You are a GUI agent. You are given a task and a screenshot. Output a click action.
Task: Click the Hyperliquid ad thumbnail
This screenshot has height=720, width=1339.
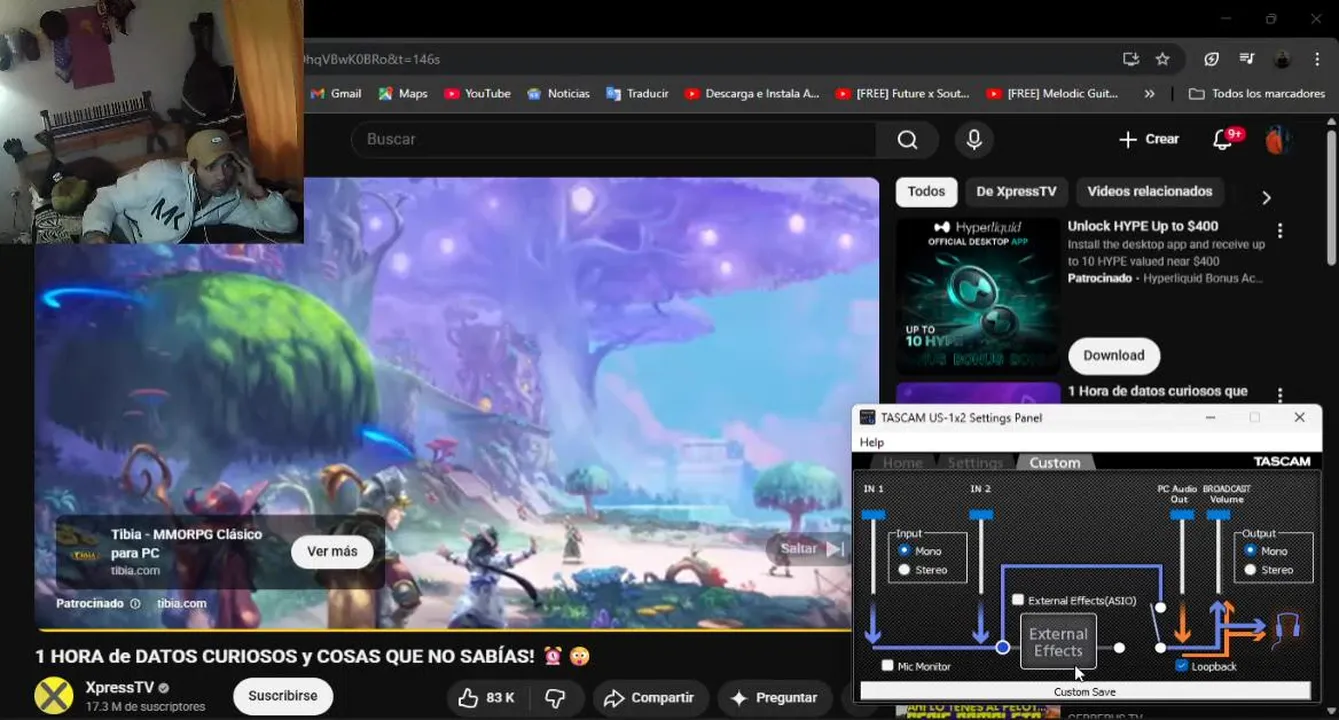click(977, 296)
